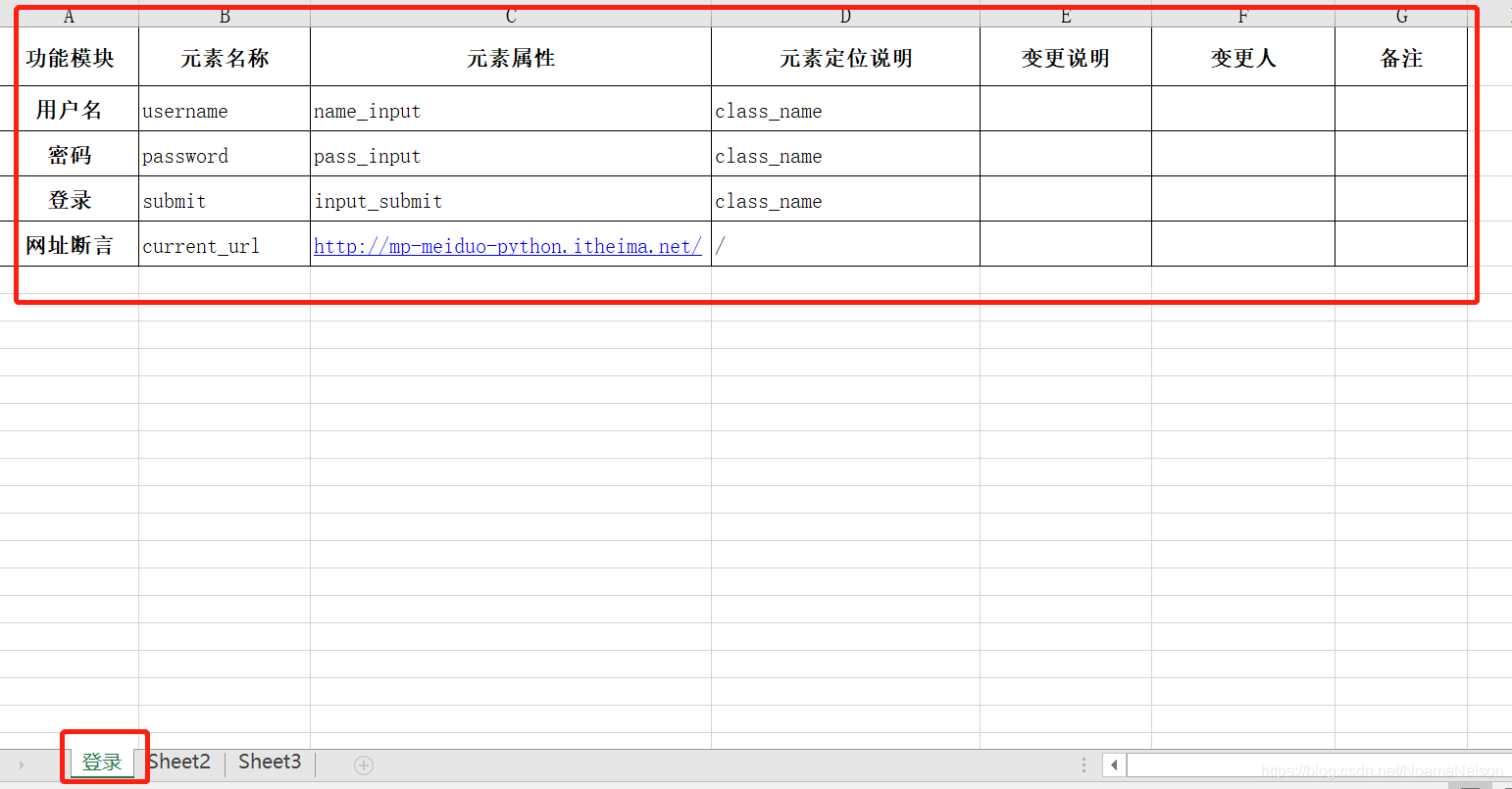Screen dimensions: 1512x789
Task: Select the current_url cell
Action: coord(225,244)
